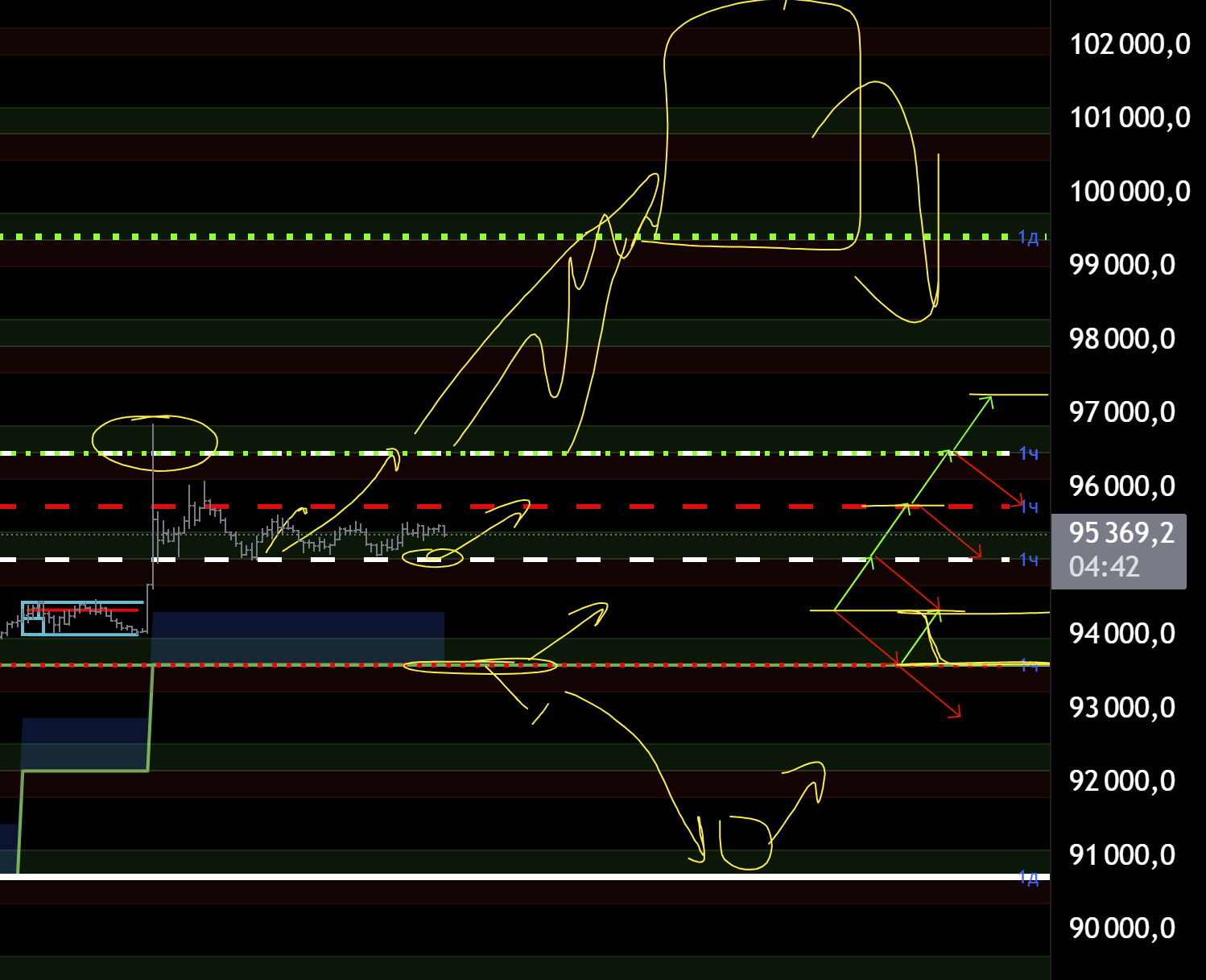The image size is (1206, 980).
Task: Select the 1д label on solid white line
Action: tap(1028, 877)
